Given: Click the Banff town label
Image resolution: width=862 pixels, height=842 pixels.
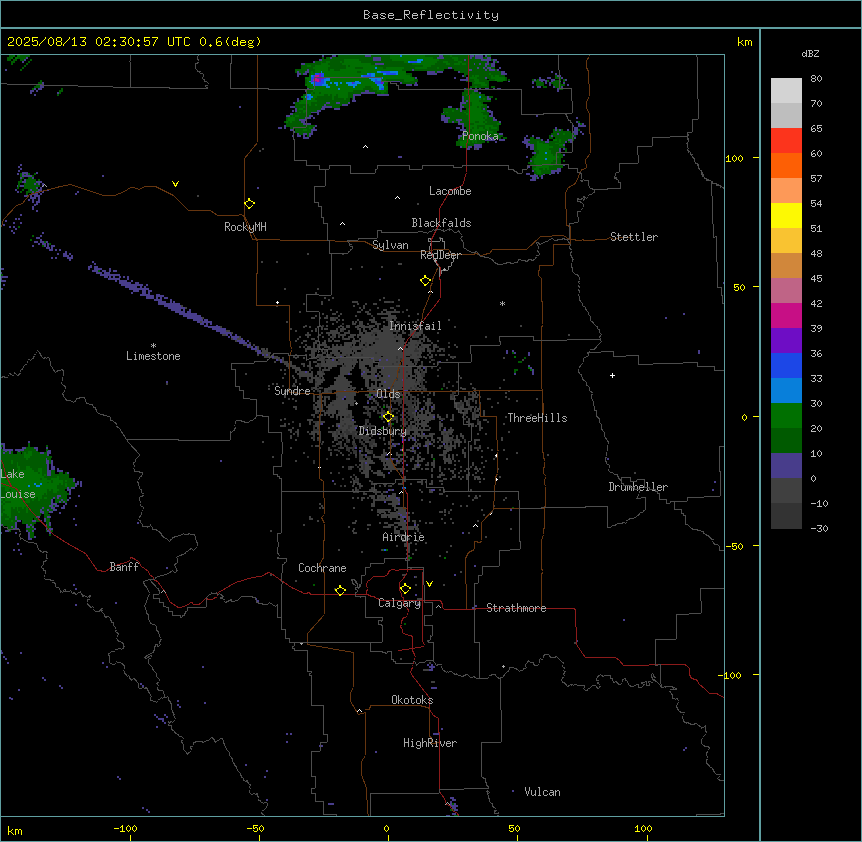Looking at the screenshot, I should click(x=124, y=567).
